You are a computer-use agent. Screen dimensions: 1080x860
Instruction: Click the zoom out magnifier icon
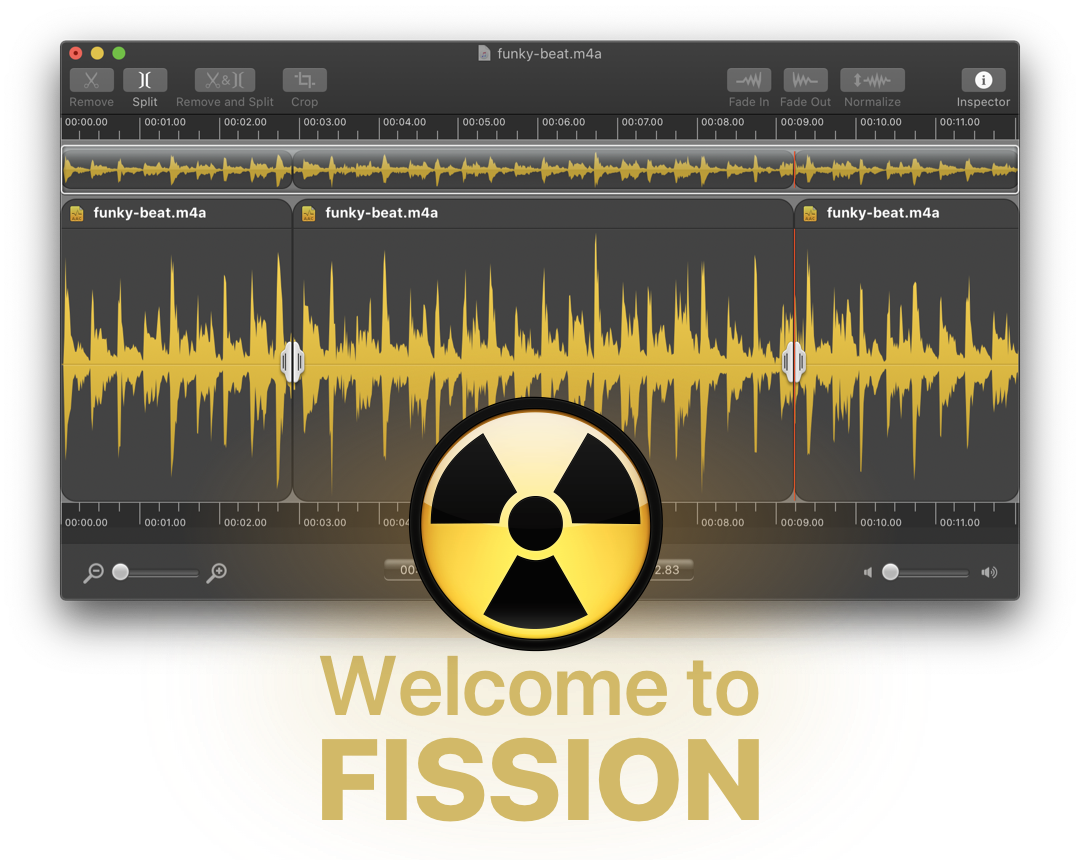(93, 572)
